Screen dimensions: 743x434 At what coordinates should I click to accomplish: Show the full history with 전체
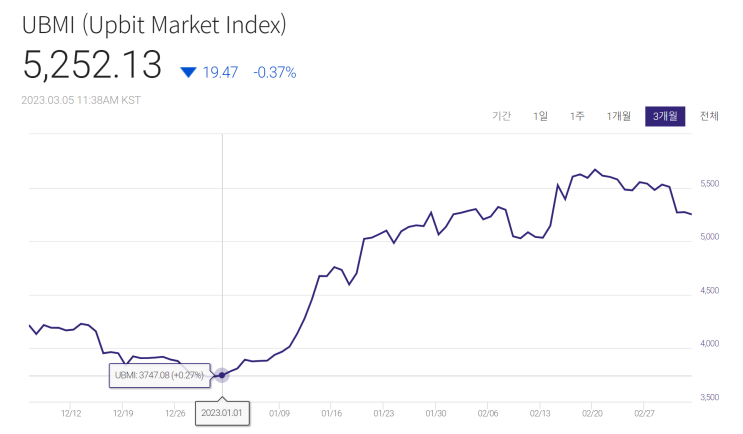tap(709, 116)
